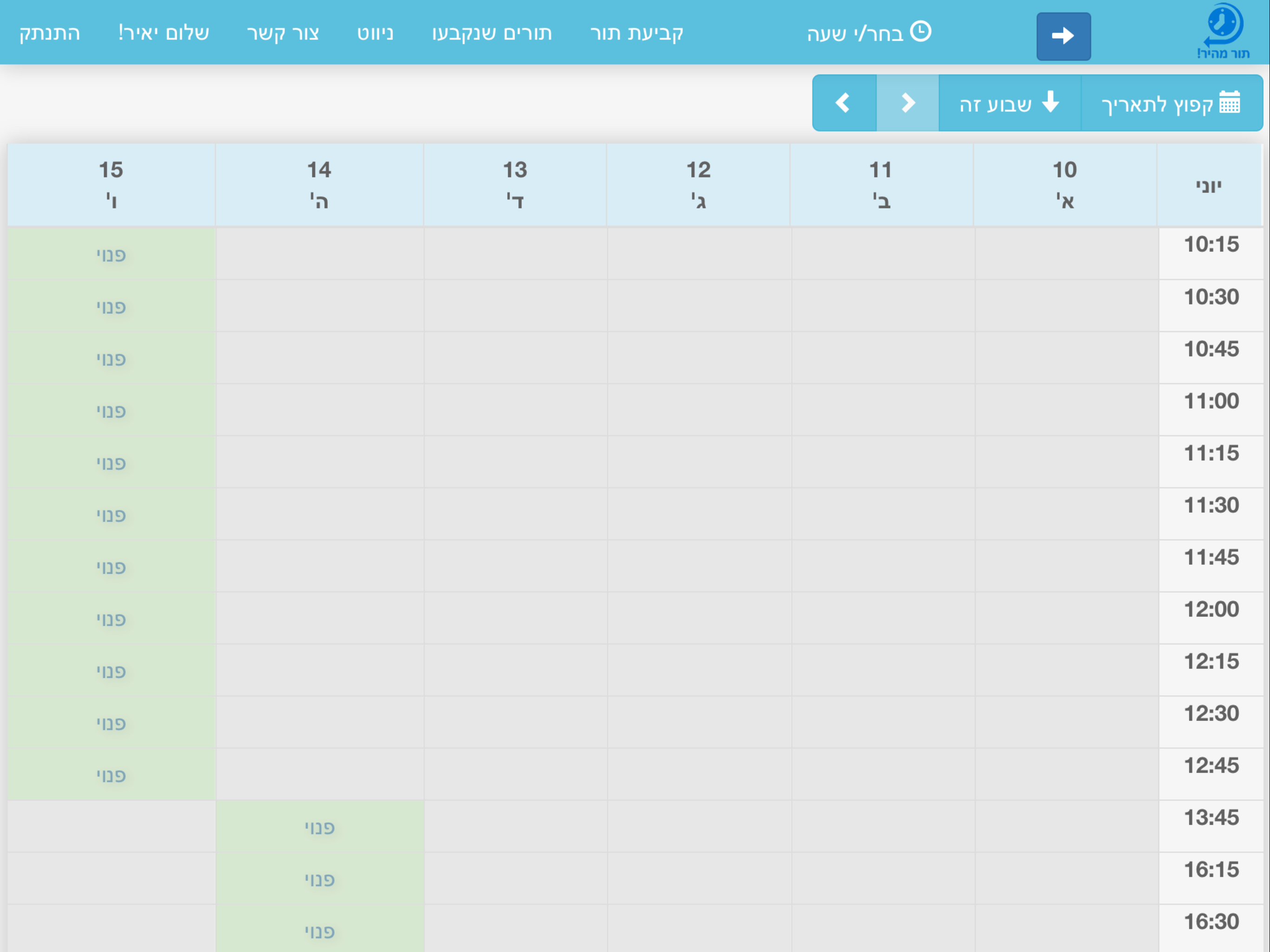Click the תור מהיר logo icon
The height and width of the screenshot is (952, 1270).
[1224, 32]
